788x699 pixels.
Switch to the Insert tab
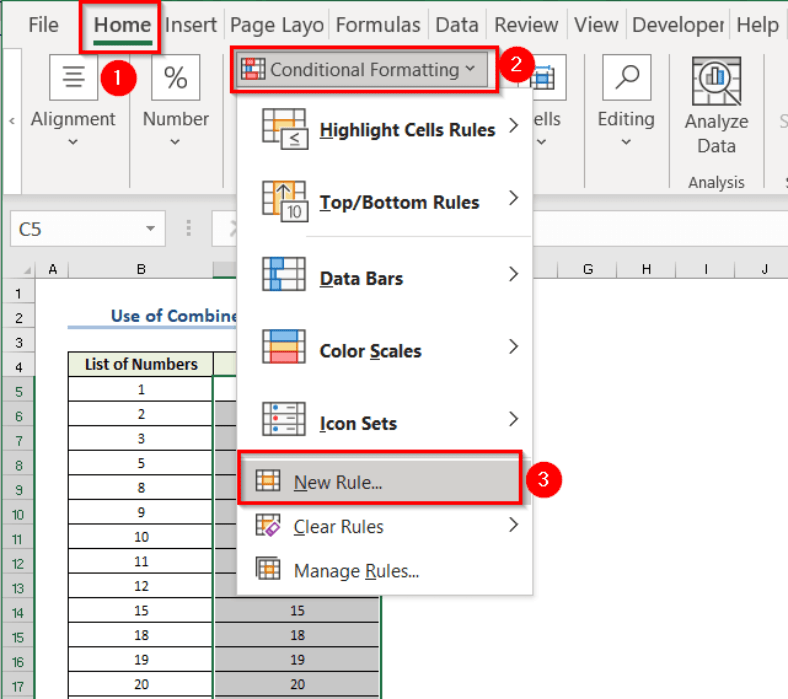coord(190,25)
